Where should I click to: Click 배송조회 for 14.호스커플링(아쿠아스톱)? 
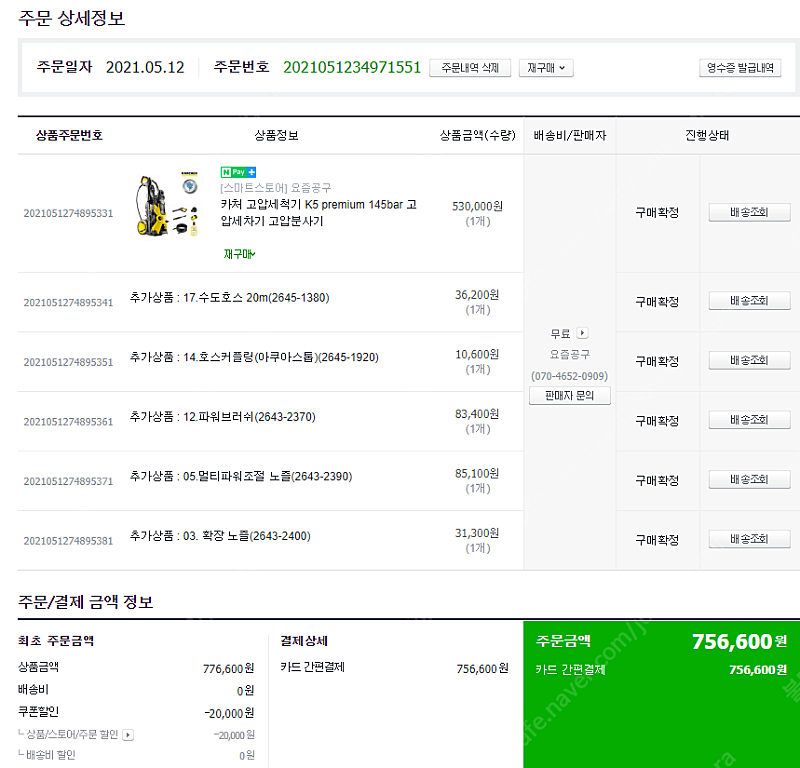pyautogui.click(x=749, y=360)
